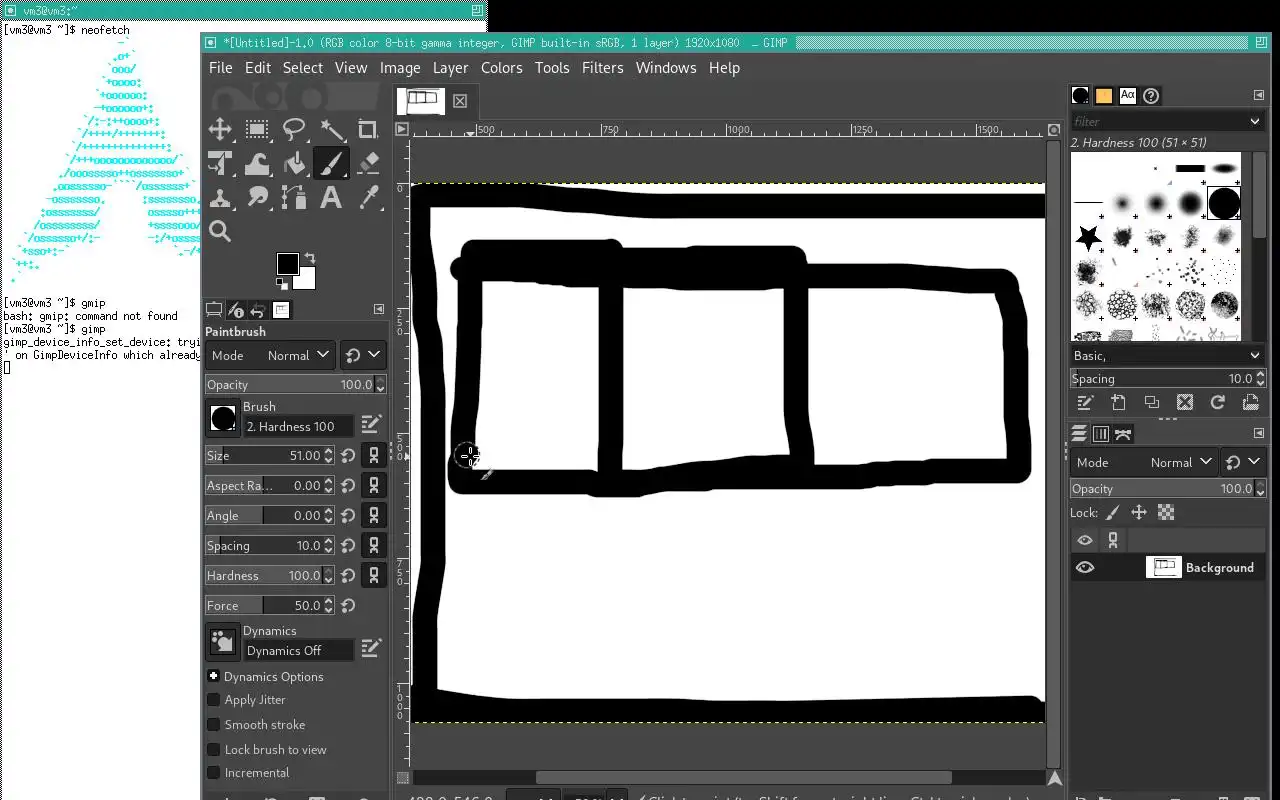Screen dimensions: 1280x800
Task: Switch to the Fonts tab
Action: (x=1128, y=96)
